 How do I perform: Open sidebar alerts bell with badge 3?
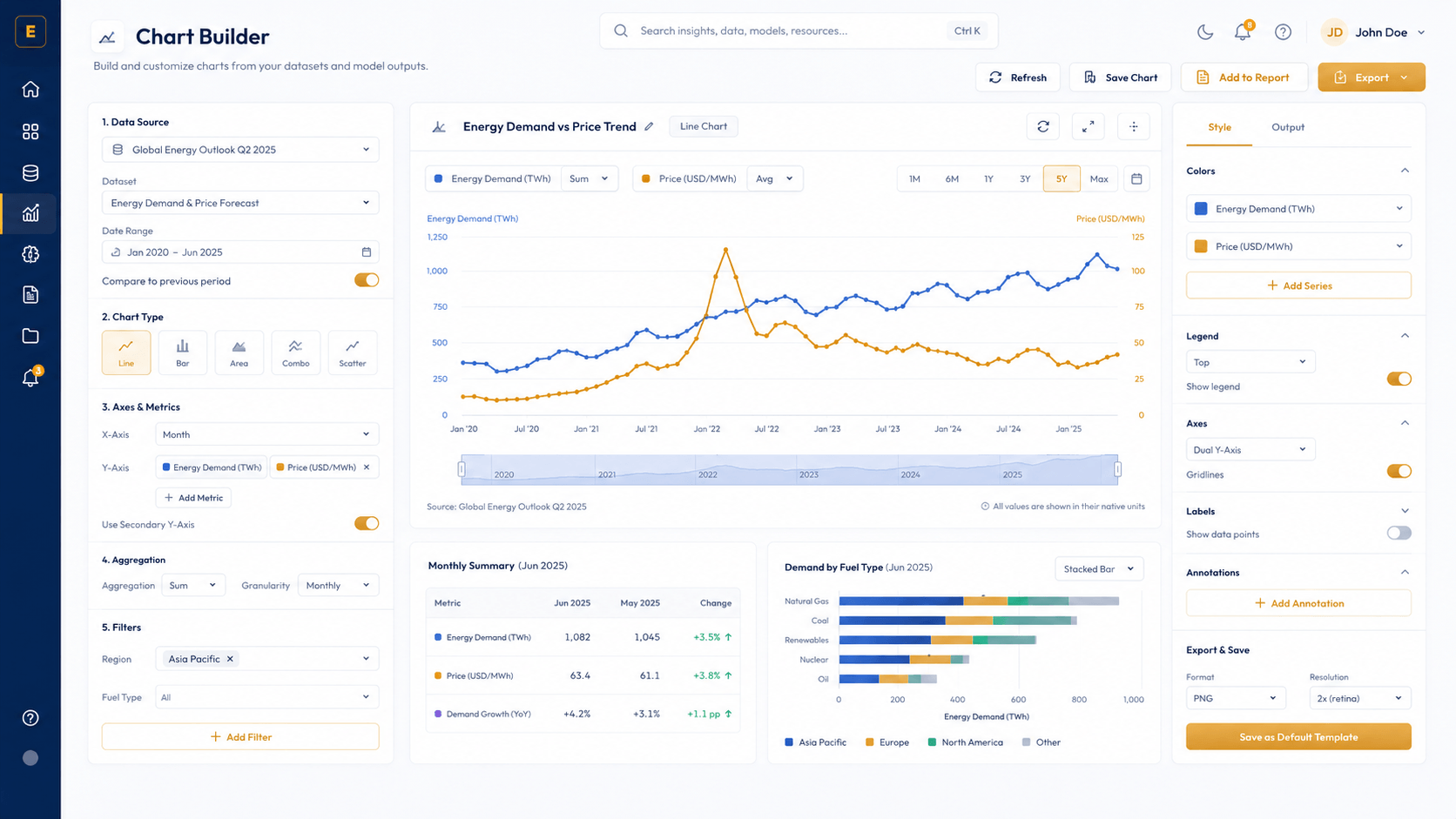click(30, 378)
